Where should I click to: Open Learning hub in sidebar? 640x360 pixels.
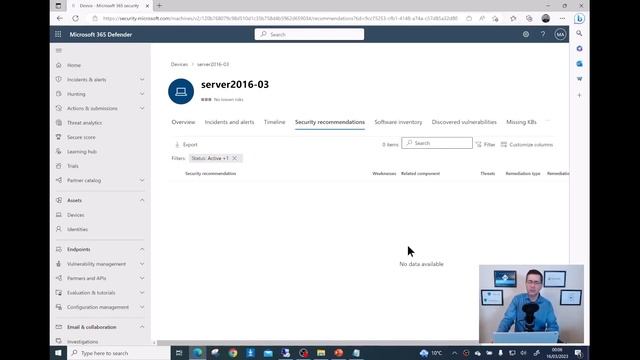[x=82, y=151]
